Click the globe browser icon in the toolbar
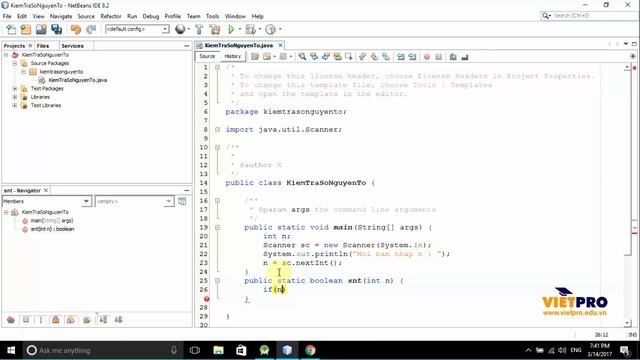Screen dimensions: 640x360 click(x=180, y=29)
